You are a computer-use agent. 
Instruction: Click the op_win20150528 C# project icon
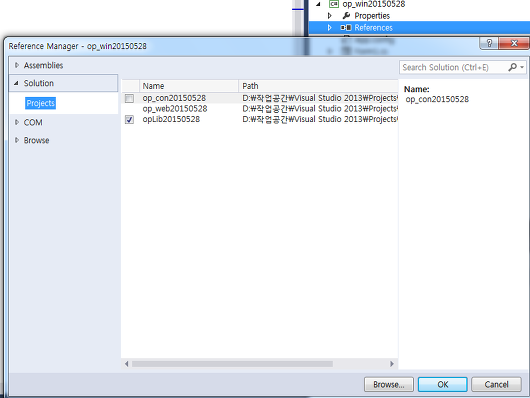334,4
